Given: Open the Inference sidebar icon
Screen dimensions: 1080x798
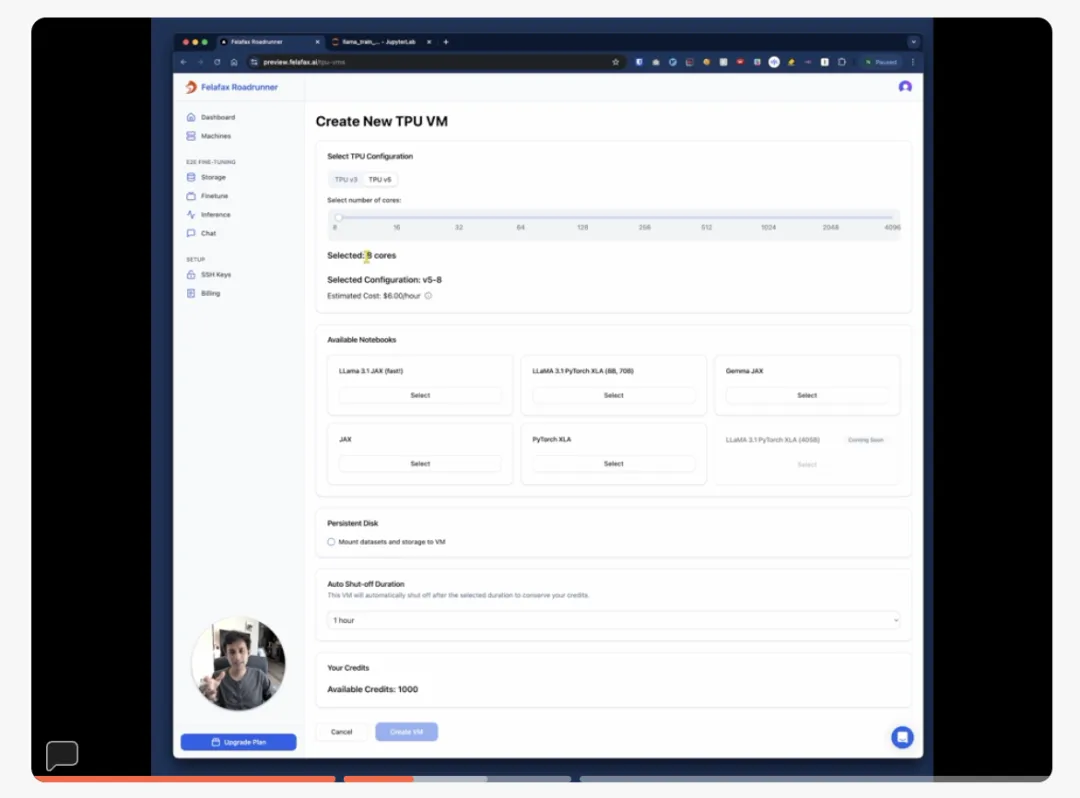Looking at the screenshot, I should click(191, 214).
